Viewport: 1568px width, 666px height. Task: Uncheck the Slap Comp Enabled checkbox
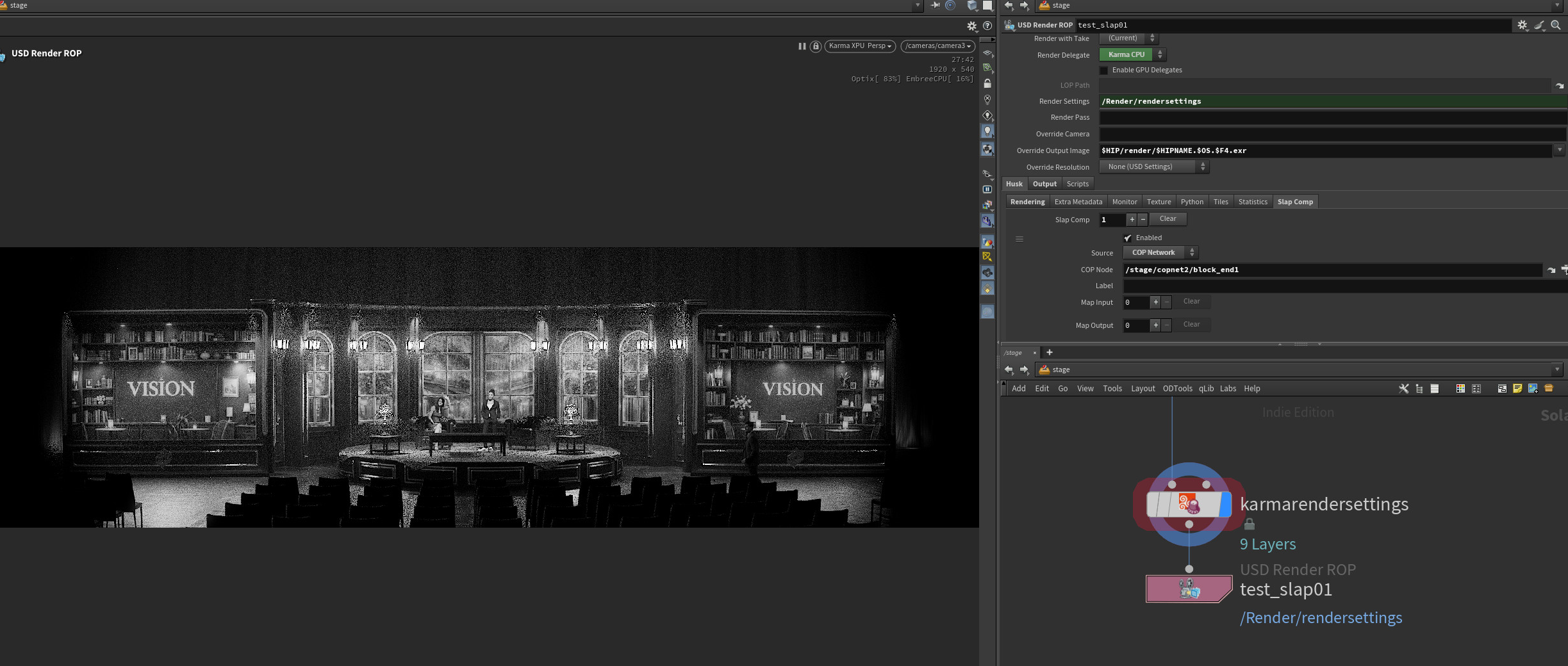(x=1128, y=238)
